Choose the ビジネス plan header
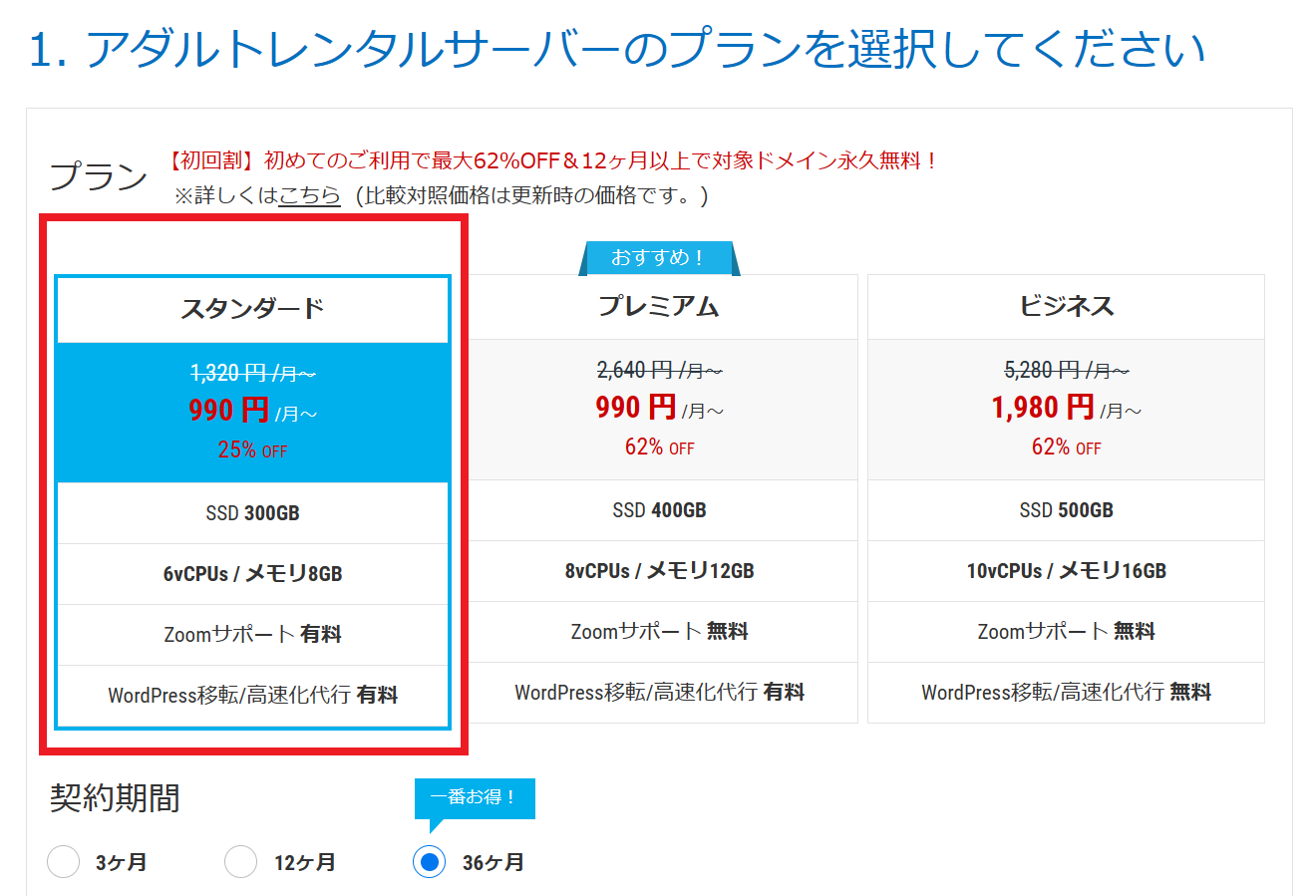Image resolution: width=1316 pixels, height=896 pixels. tap(1066, 307)
